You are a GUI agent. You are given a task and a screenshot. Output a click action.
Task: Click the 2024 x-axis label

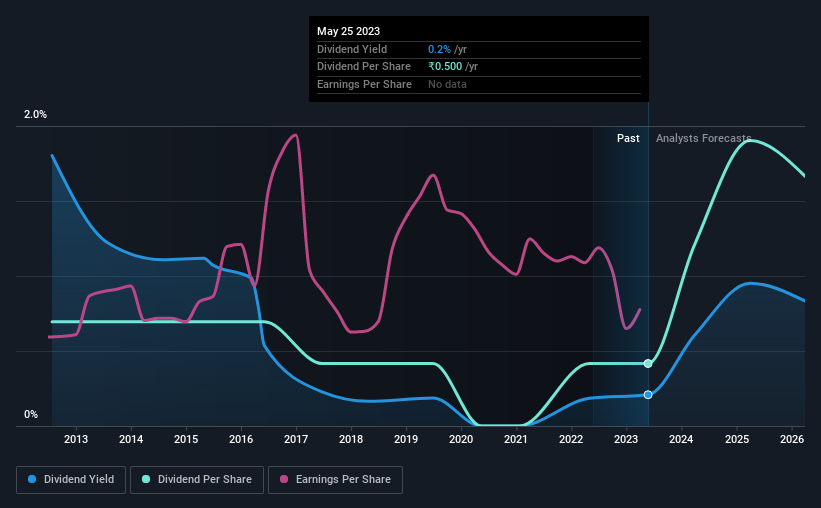coord(681,439)
